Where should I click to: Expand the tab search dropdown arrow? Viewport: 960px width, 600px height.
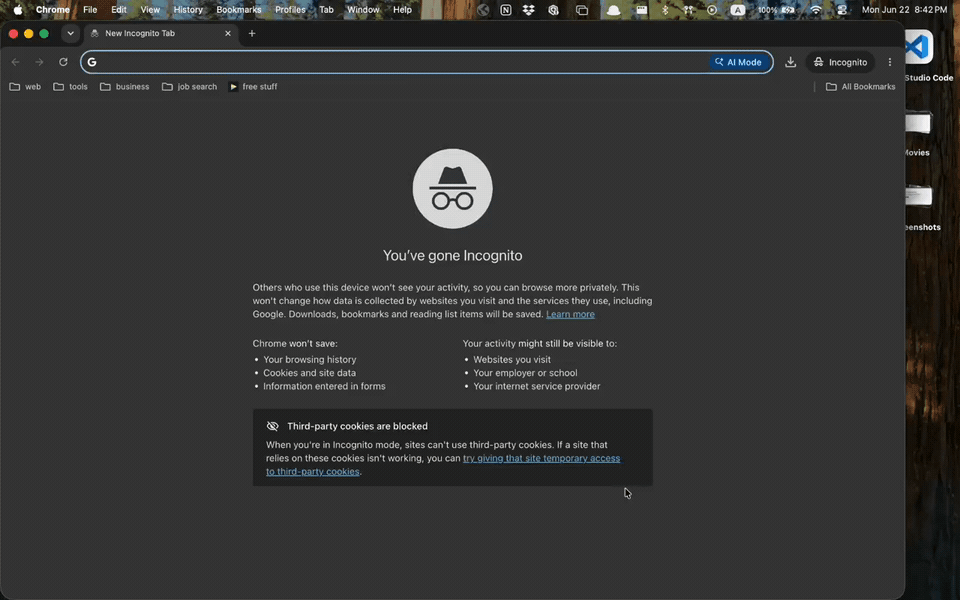[x=70, y=34]
